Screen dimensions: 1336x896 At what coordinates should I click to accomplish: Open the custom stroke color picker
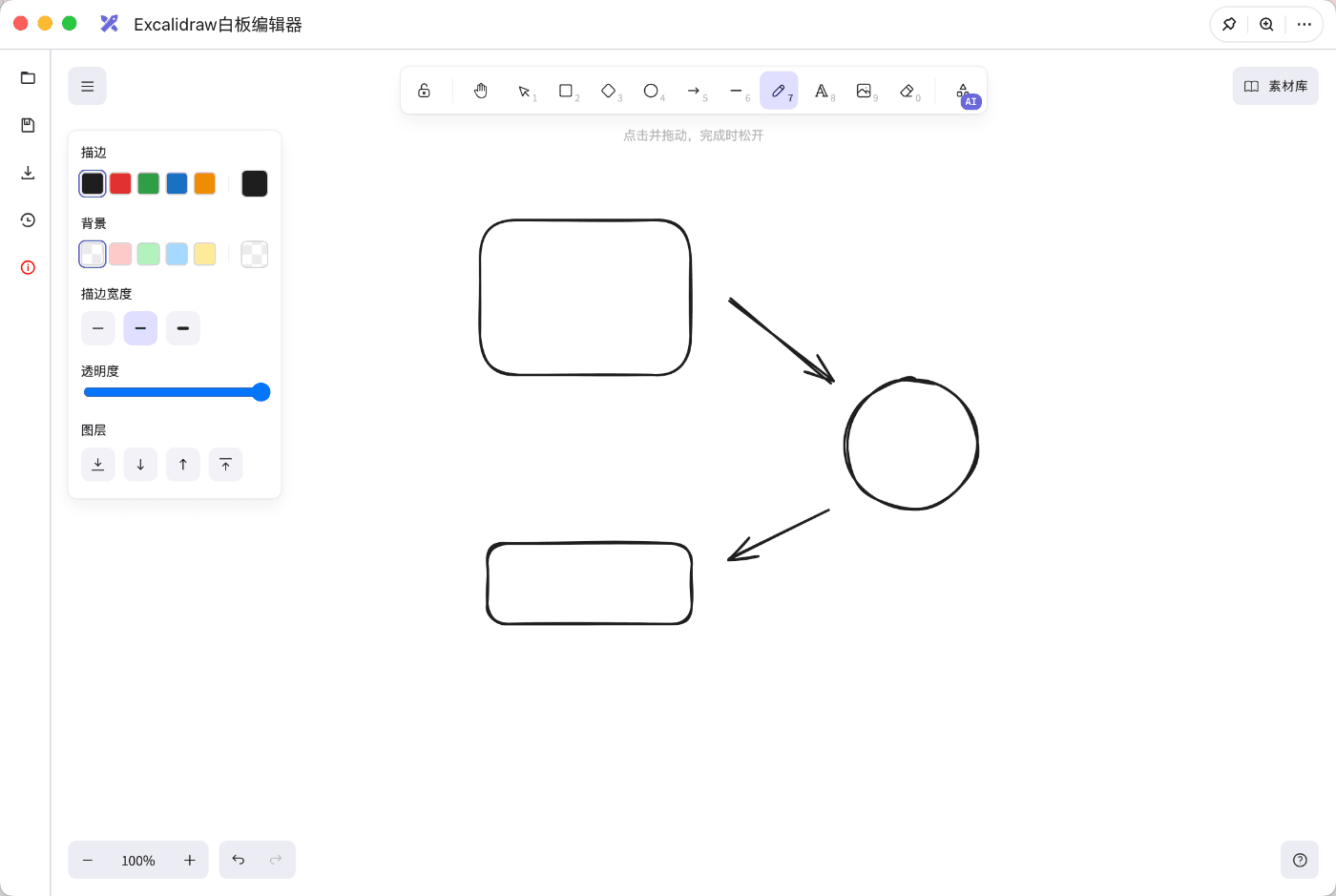click(x=255, y=183)
